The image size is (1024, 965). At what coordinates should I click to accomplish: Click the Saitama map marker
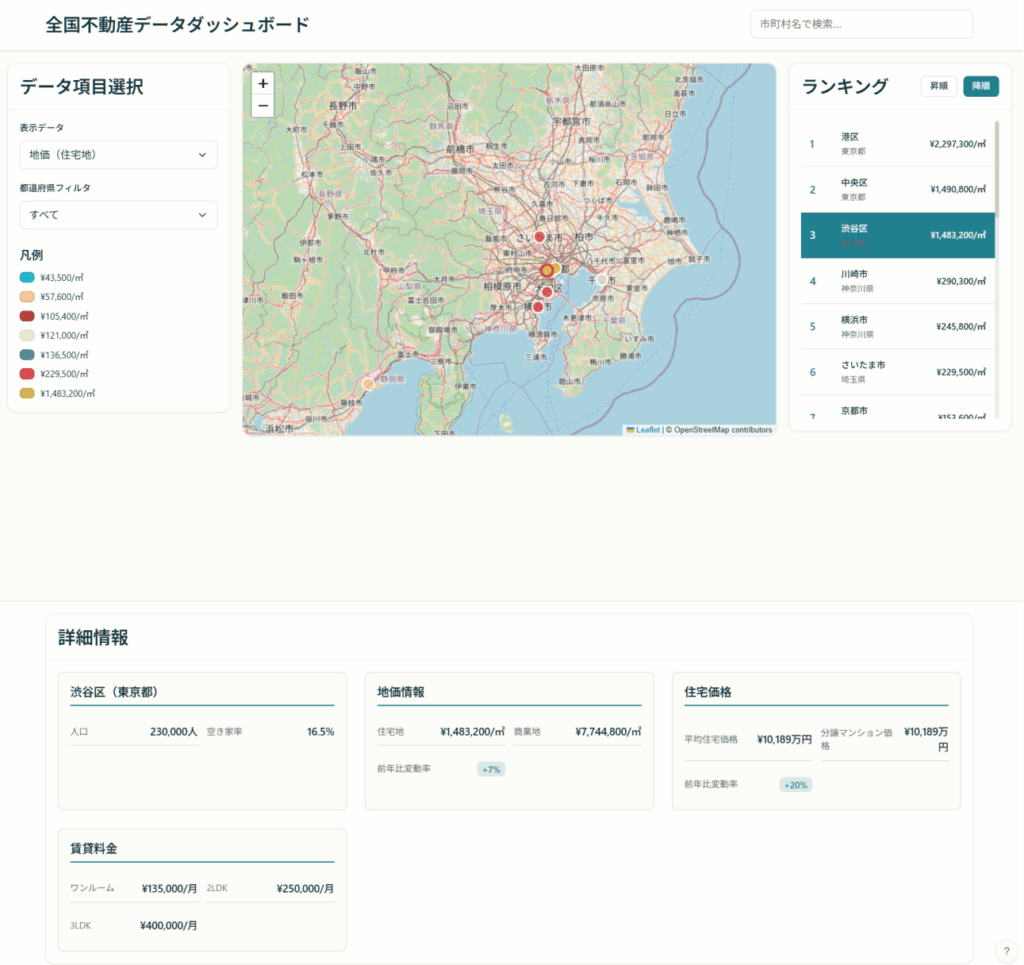coord(540,236)
